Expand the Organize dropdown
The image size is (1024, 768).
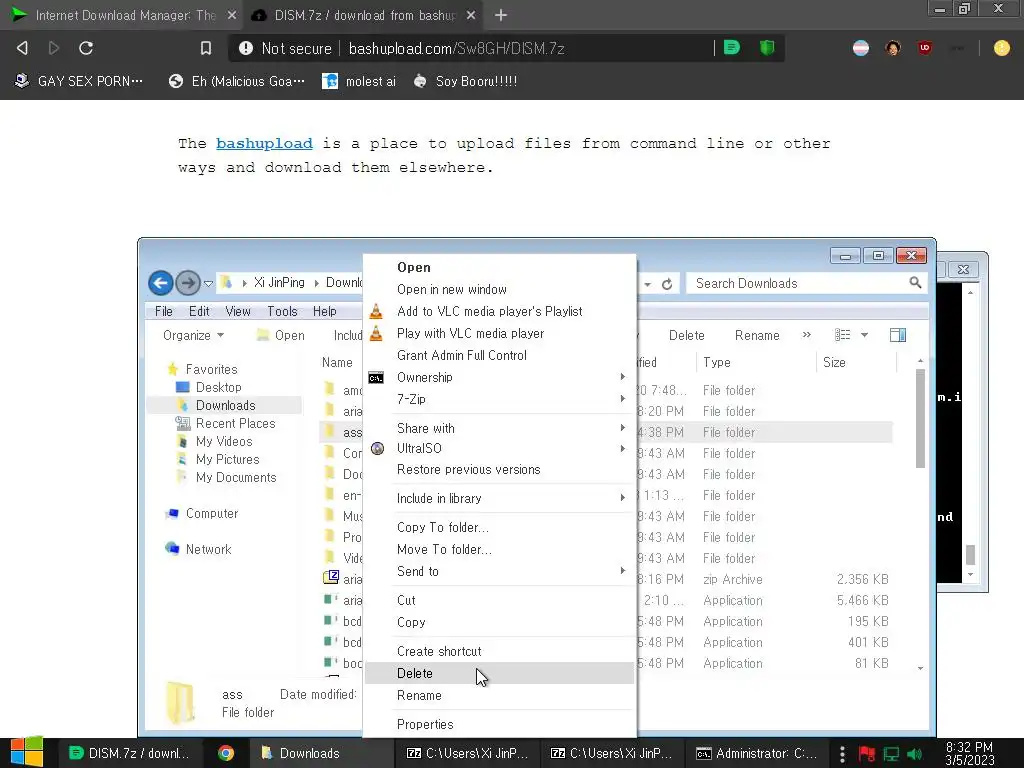pyautogui.click(x=193, y=335)
